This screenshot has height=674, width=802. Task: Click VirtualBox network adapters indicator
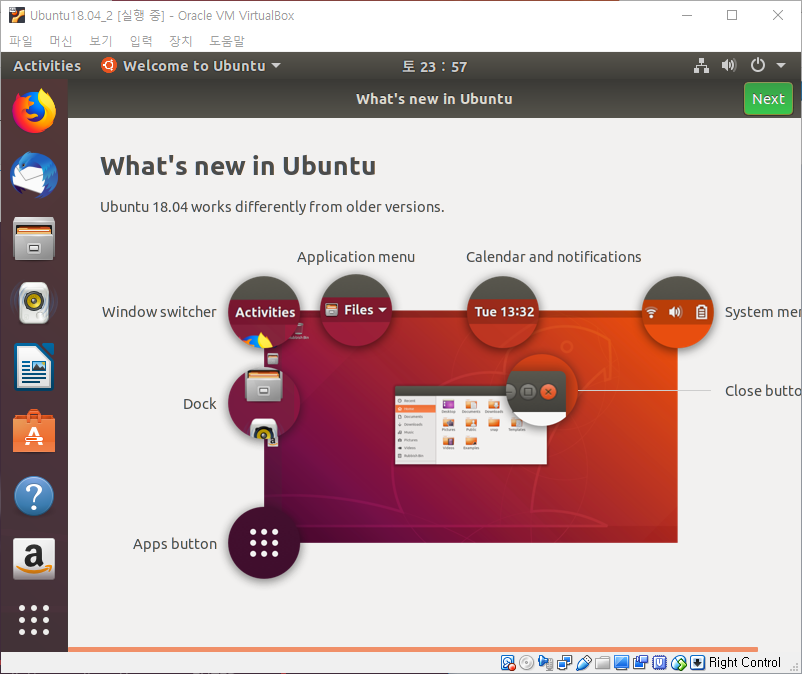coord(565,663)
